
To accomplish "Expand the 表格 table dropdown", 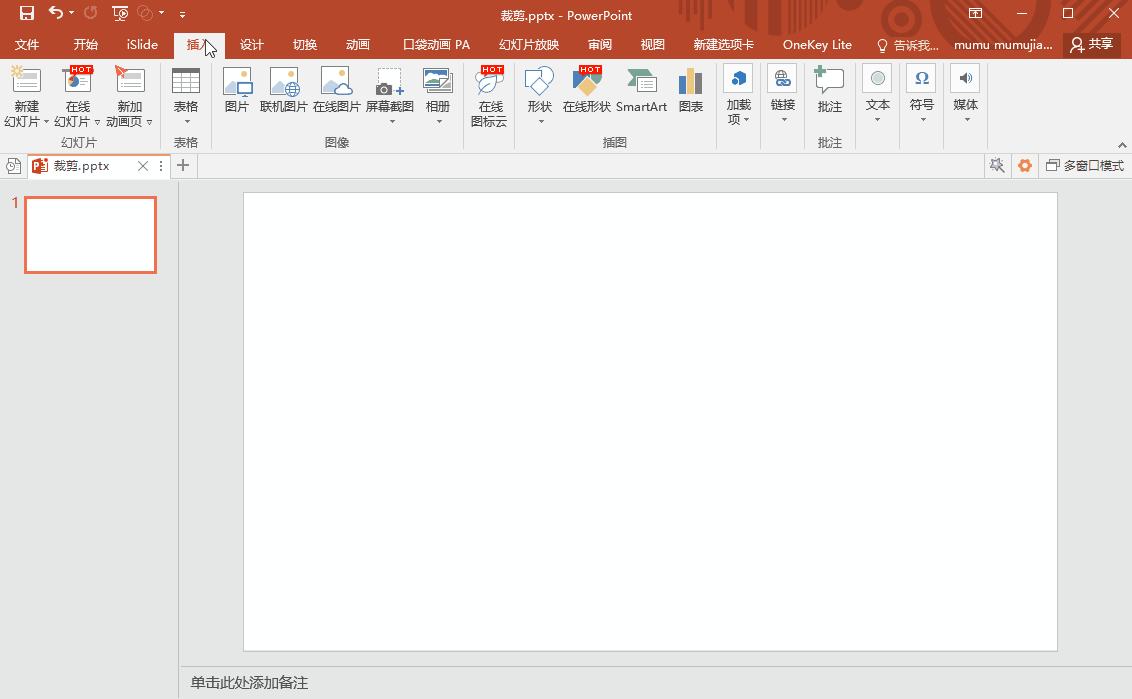I will tap(186, 122).
